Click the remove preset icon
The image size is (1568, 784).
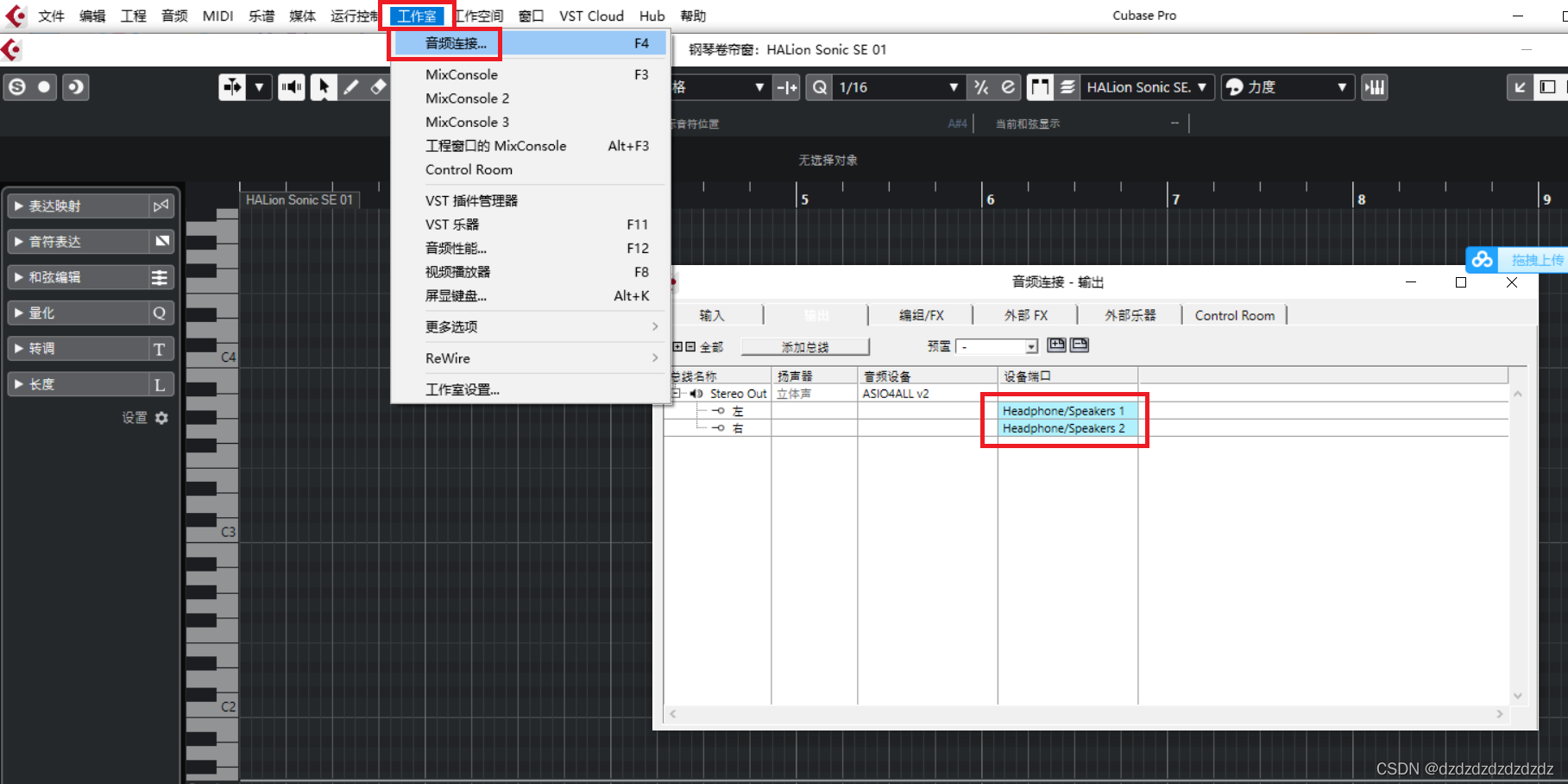[x=1080, y=345]
